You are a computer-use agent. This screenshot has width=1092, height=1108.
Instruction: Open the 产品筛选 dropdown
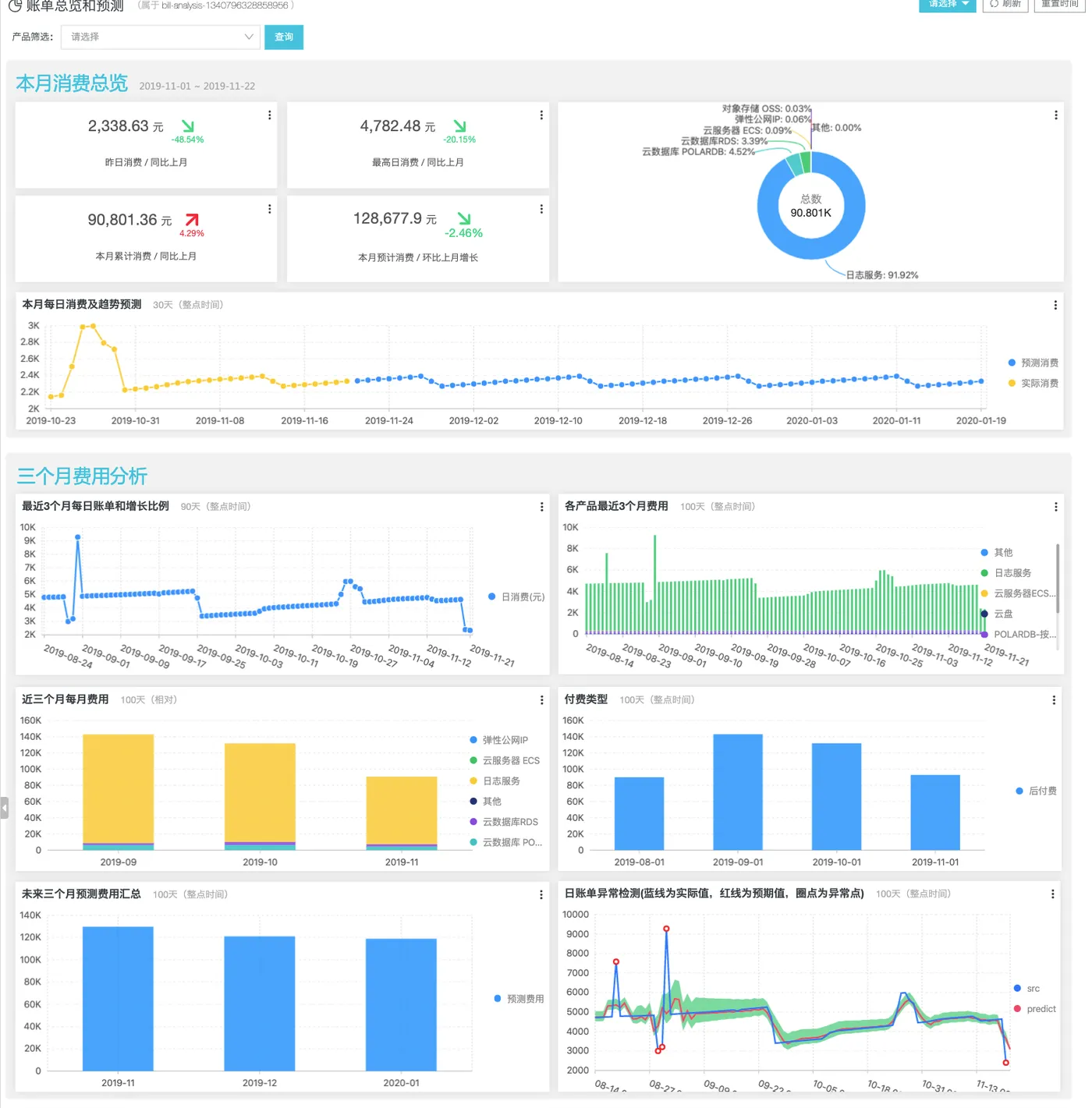coord(161,37)
